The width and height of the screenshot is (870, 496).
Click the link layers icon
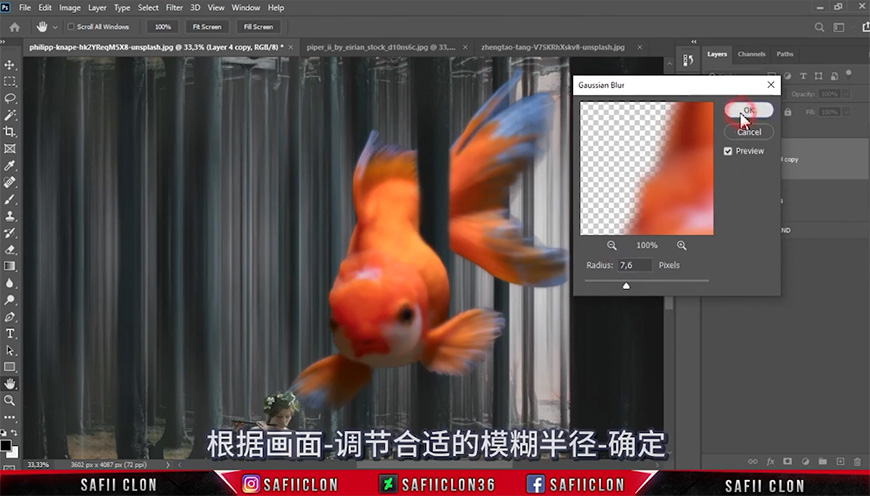tap(752, 461)
